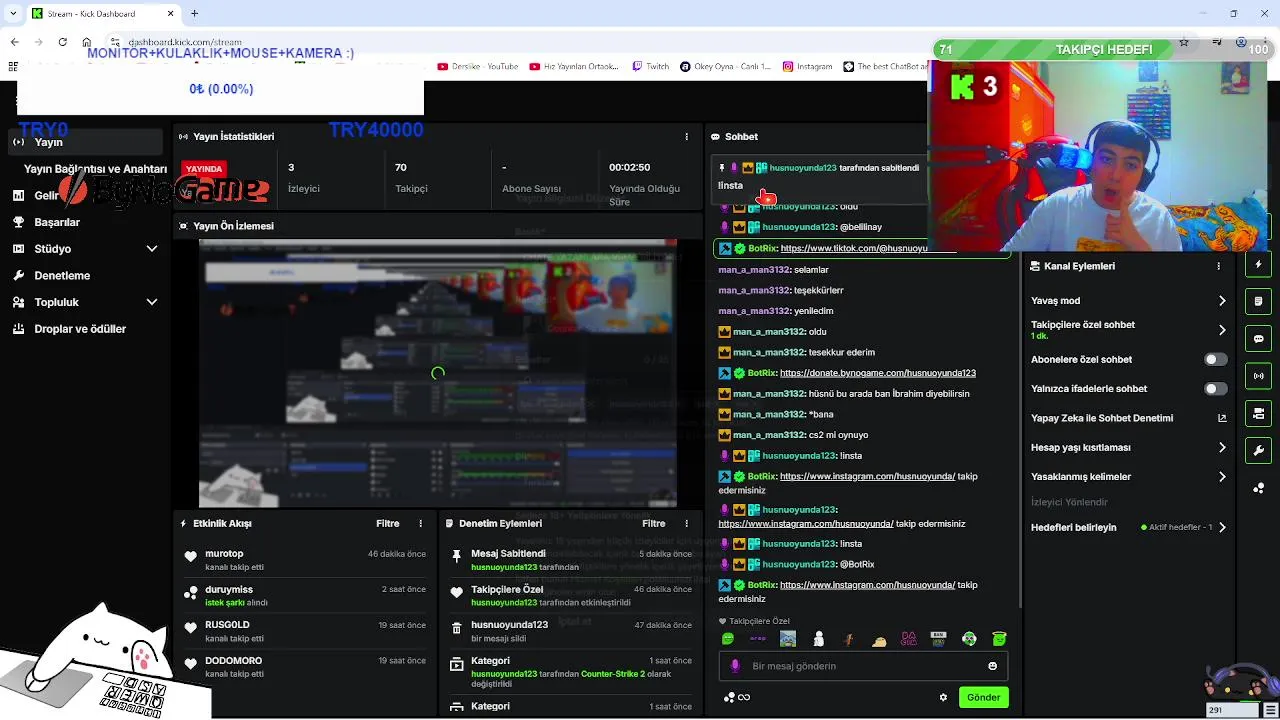Viewport: 1280px width, 720px height.
Task: Click Mesaj Sabitlendi moderation entry
Action: [571, 560]
